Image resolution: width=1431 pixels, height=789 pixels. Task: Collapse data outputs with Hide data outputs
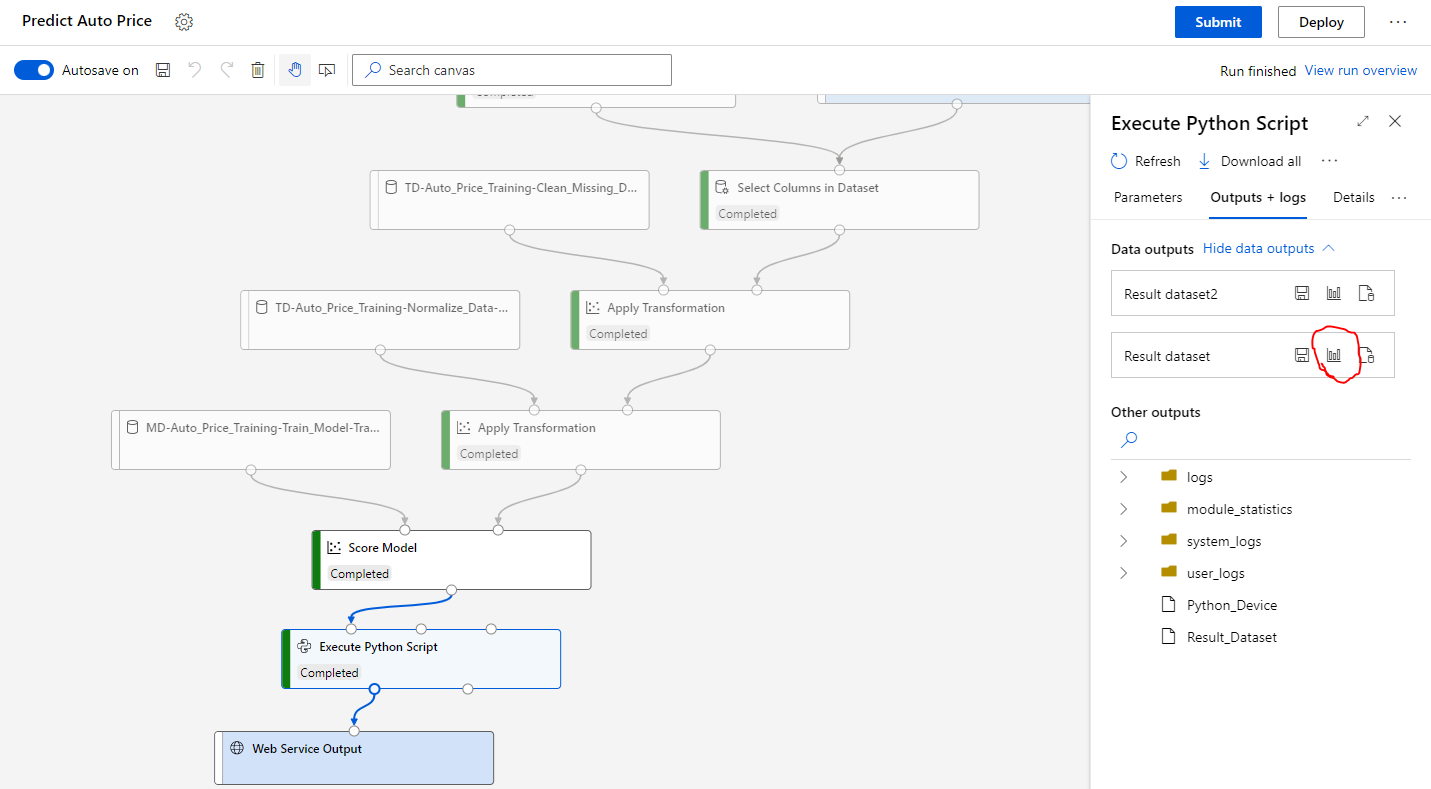(x=1269, y=248)
